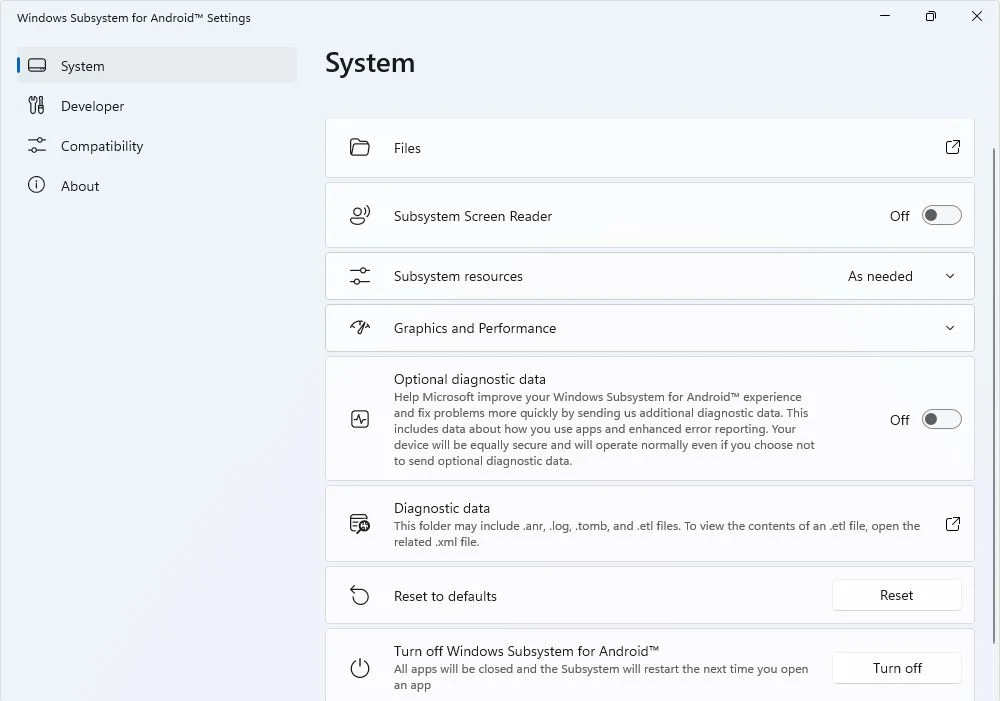Open the About section
The height and width of the screenshot is (701, 1000).
157,186
